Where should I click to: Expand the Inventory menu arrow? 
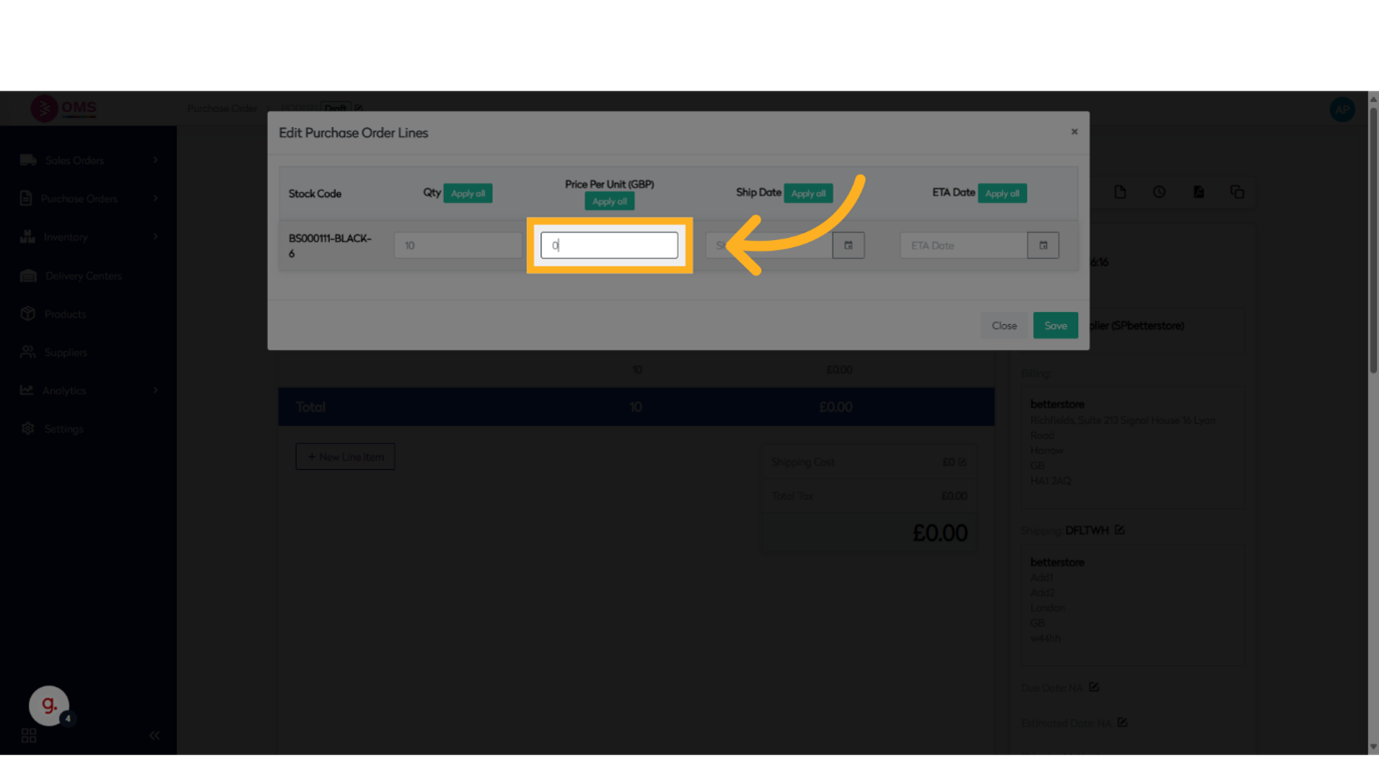(155, 237)
